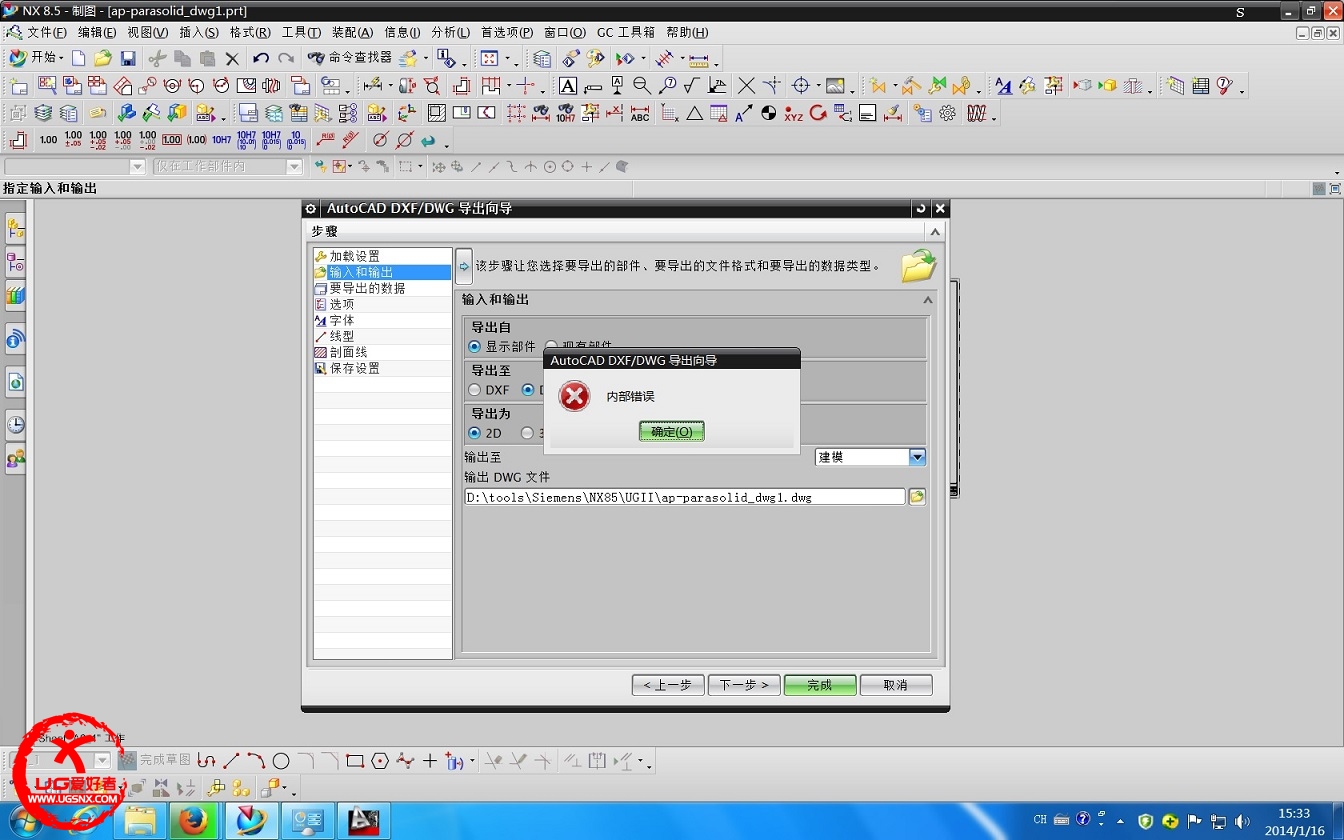Click the Note text 'A' annotation icon
Screen dimensions: 1344x840
pos(568,86)
